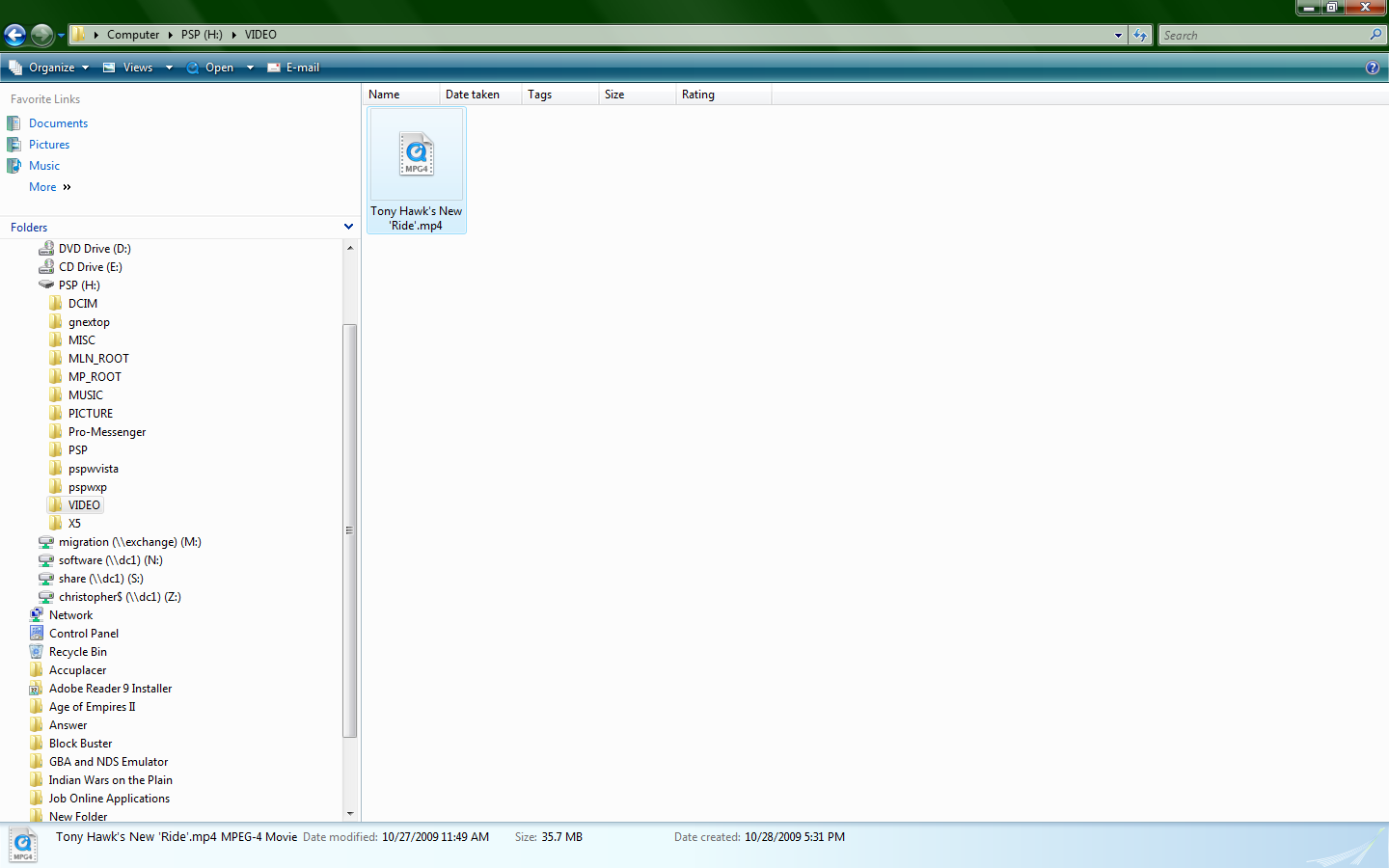Select Tony Hawk's New 'Ride'.mp4 file thumbnail
1389x868 pixels.
(x=417, y=171)
